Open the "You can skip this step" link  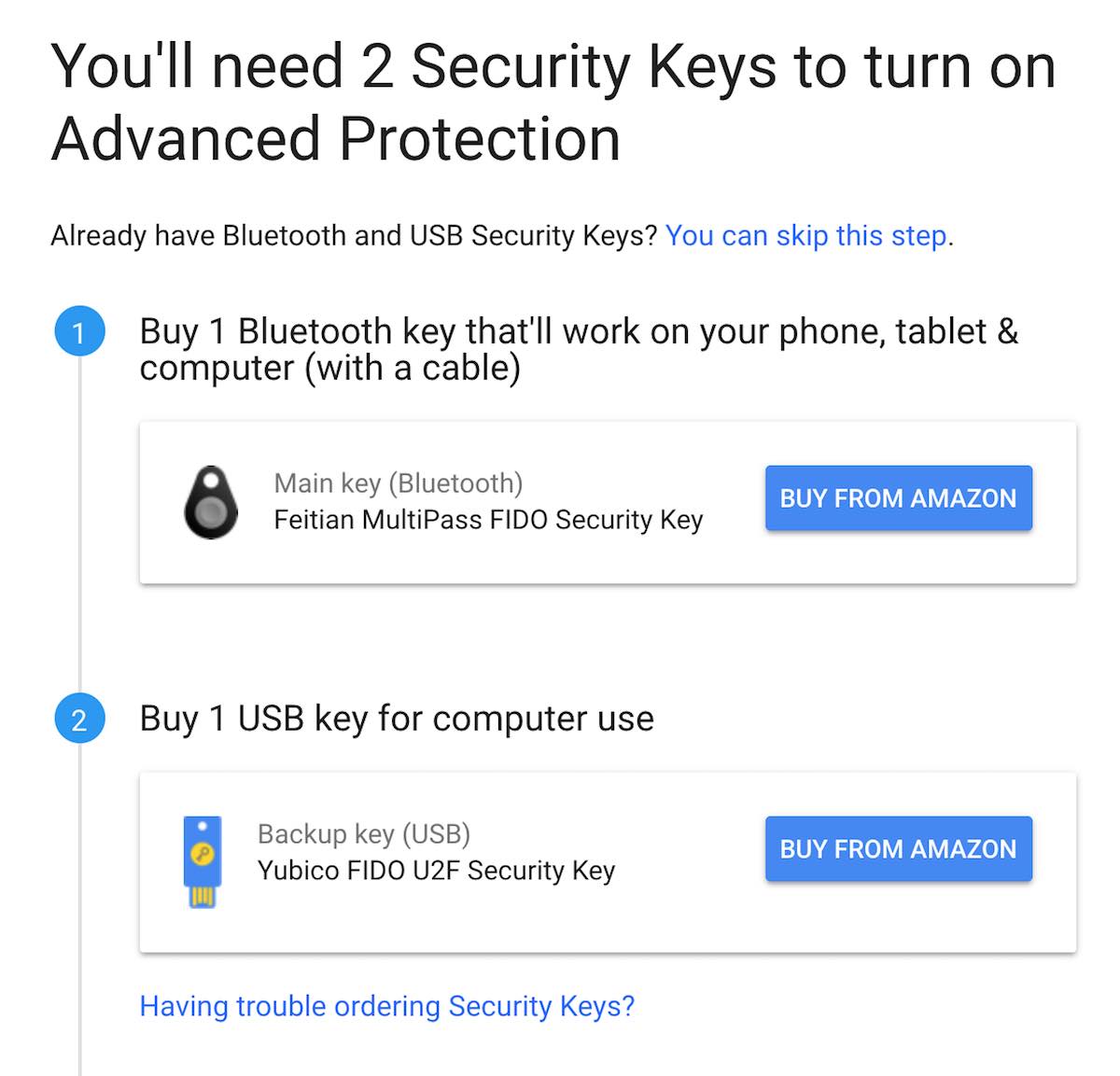click(x=806, y=235)
